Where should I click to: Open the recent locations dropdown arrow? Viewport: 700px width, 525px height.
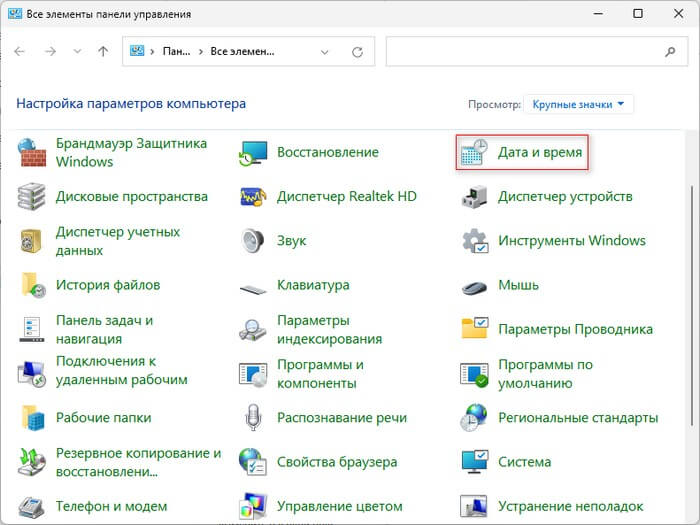(x=77, y=52)
